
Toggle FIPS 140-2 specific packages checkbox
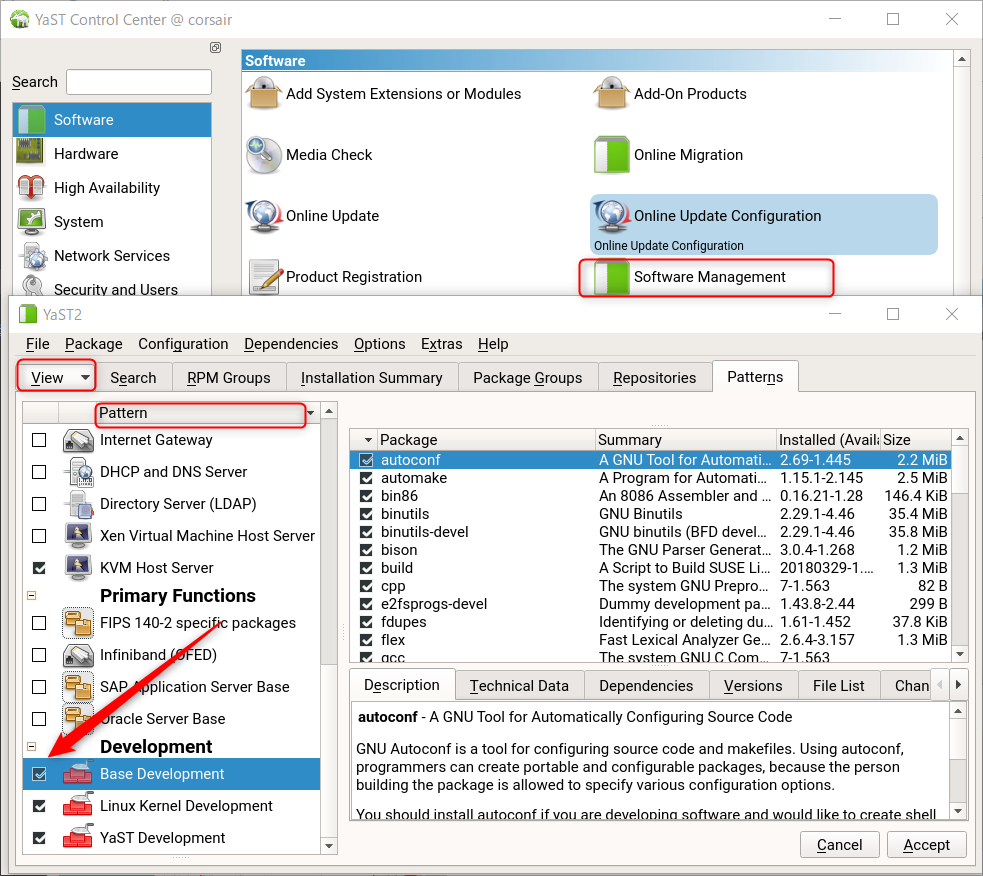coord(39,623)
